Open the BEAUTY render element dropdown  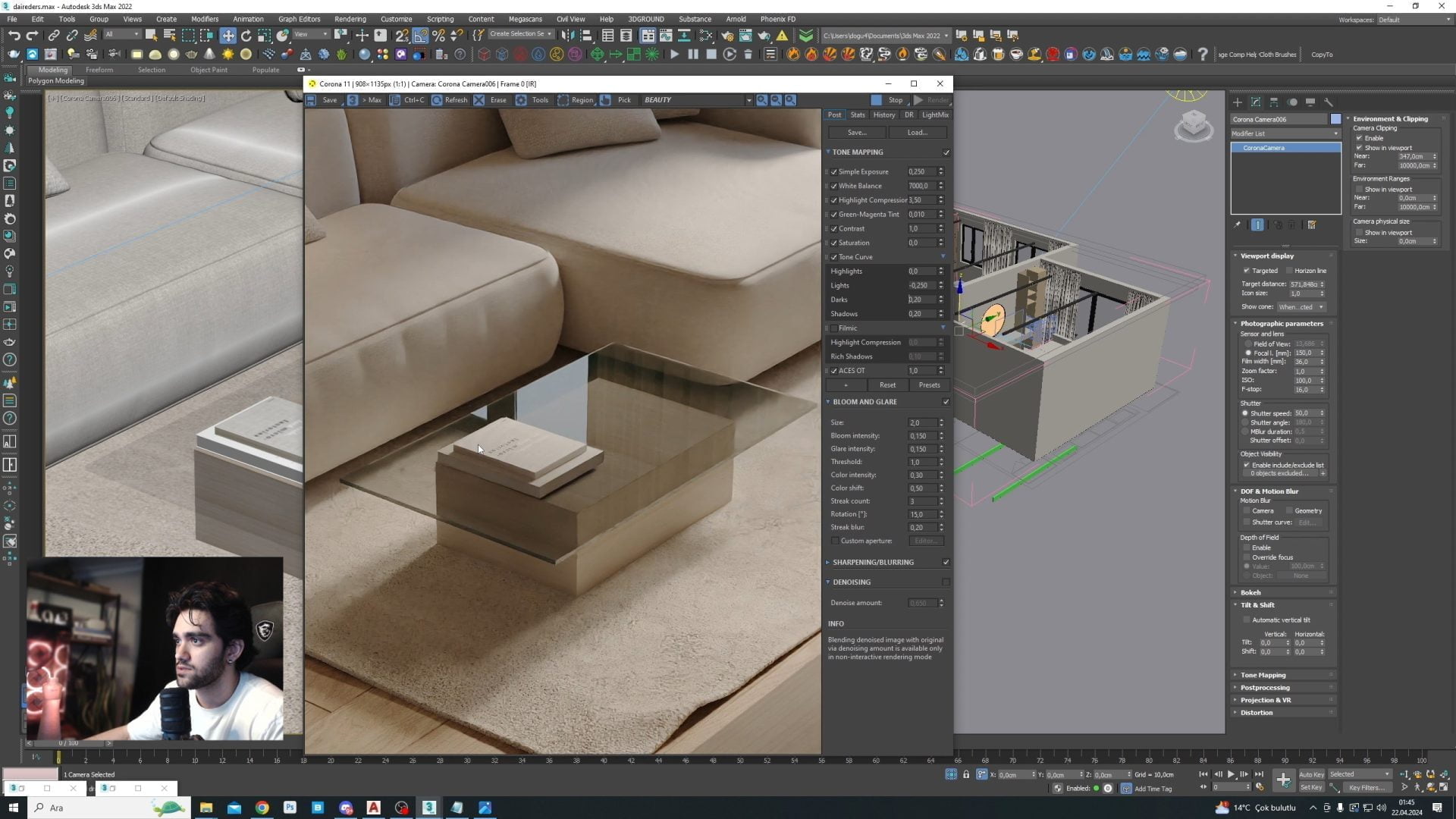click(x=748, y=100)
